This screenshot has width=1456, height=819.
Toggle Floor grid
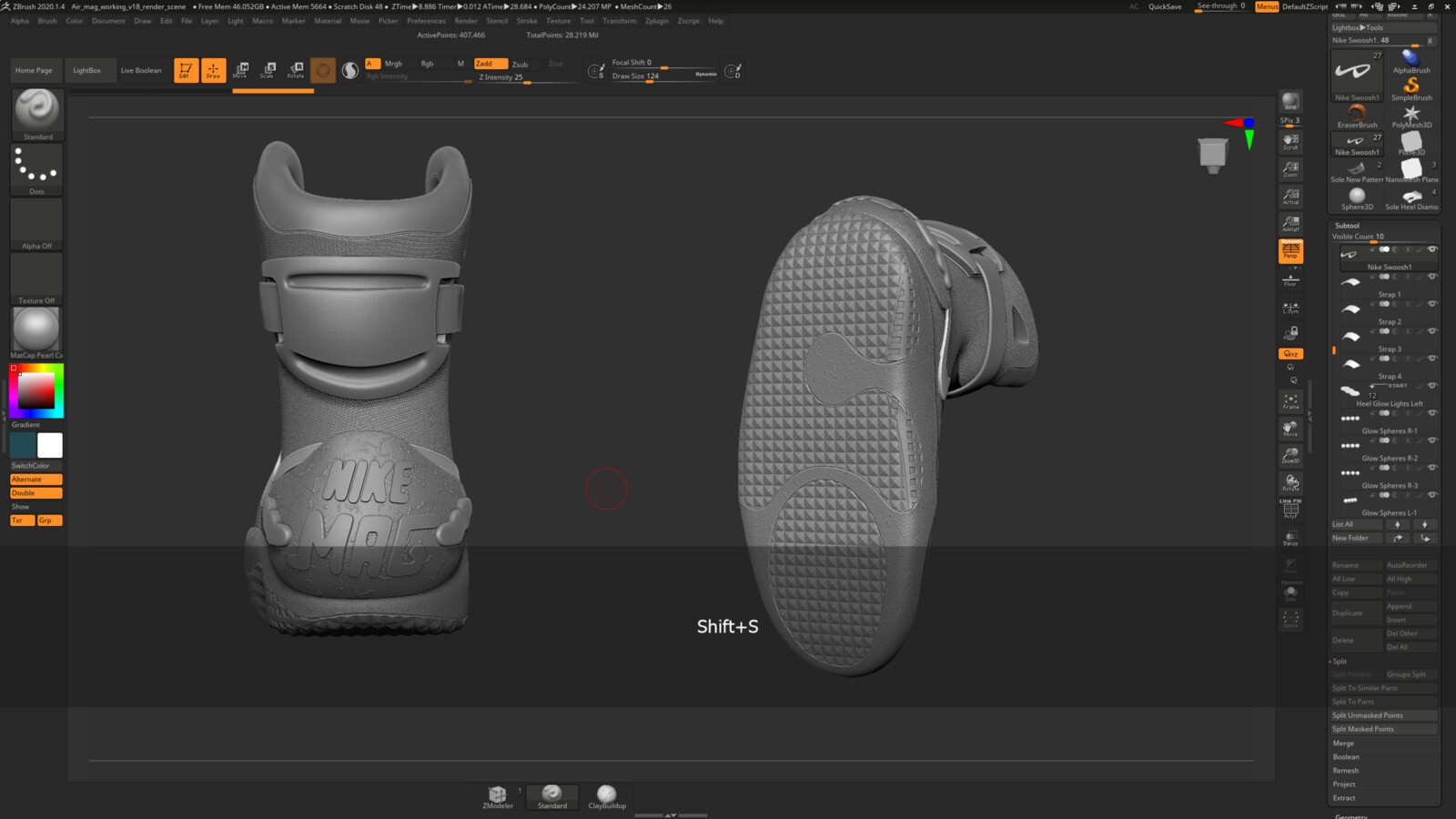pos(1290,279)
